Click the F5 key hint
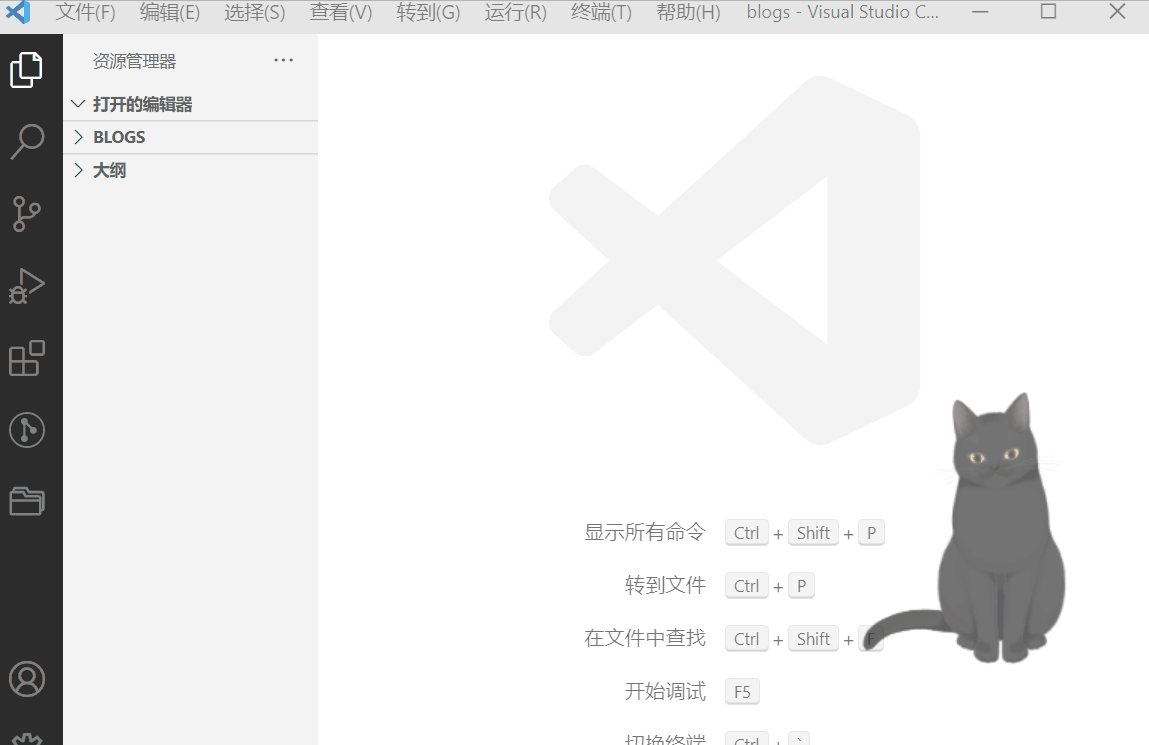Image resolution: width=1149 pixels, height=745 pixels. tap(742, 692)
